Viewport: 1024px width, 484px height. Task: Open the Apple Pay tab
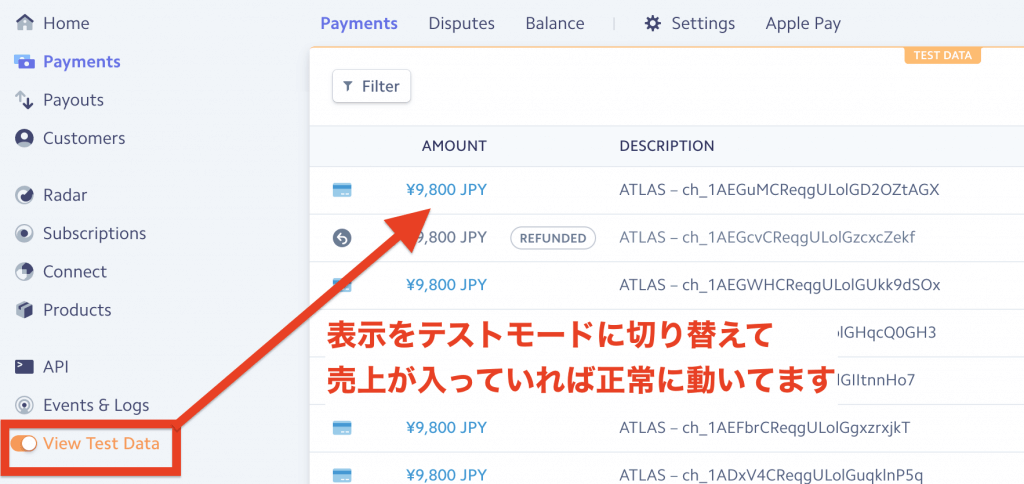click(803, 24)
